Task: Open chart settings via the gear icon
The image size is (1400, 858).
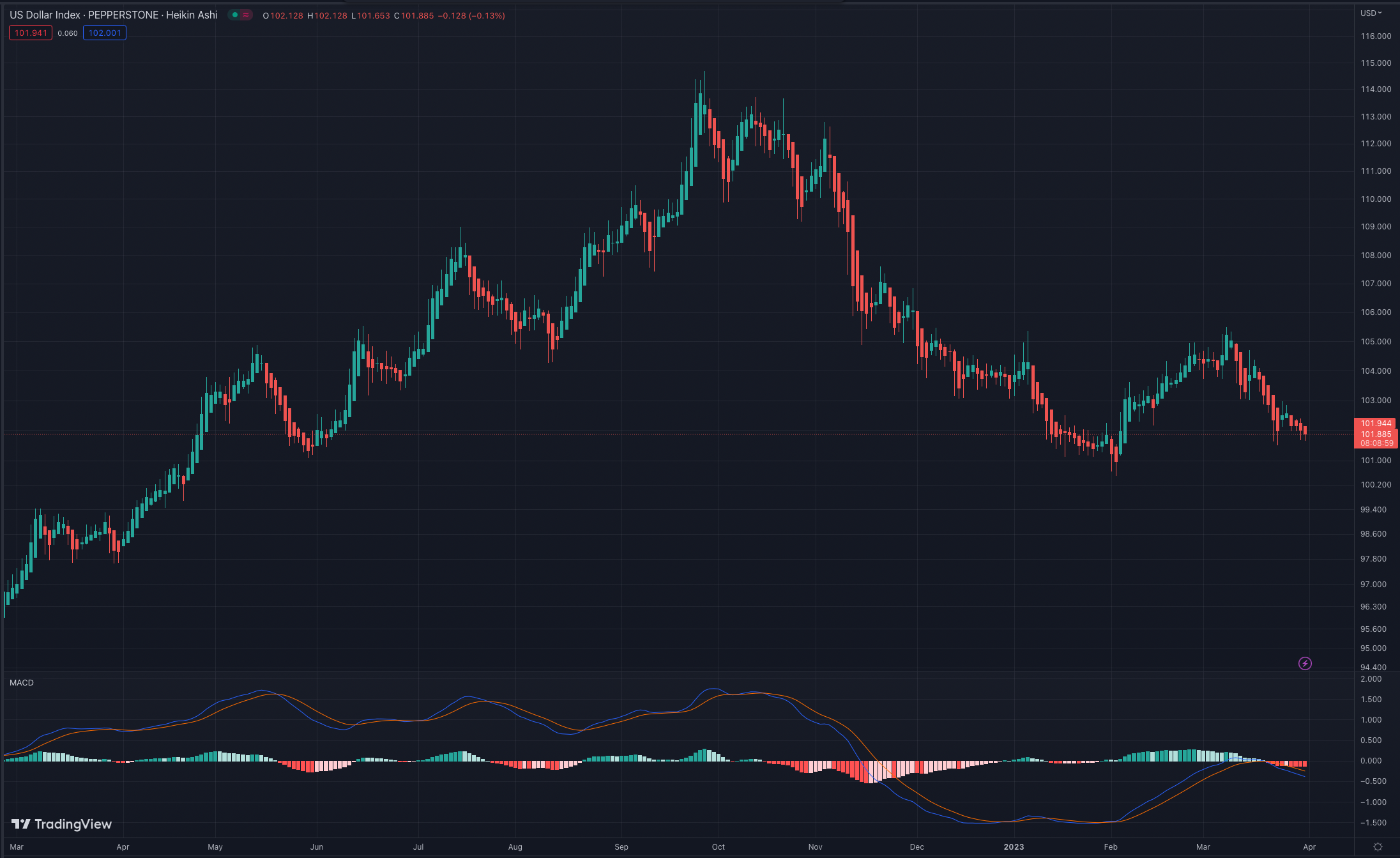Action: tap(1378, 847)
